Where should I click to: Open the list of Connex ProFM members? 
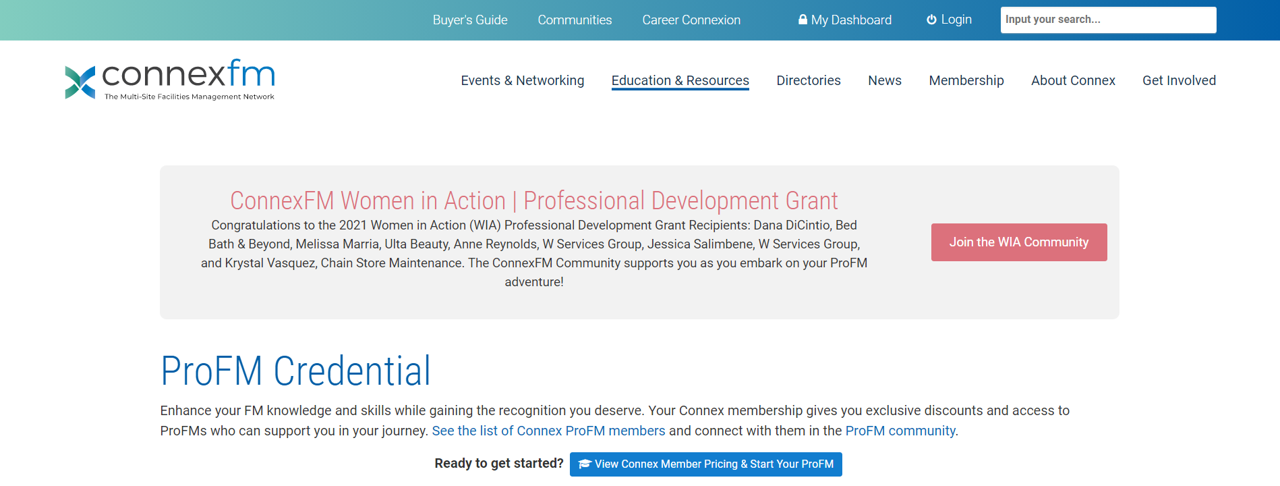548,431
